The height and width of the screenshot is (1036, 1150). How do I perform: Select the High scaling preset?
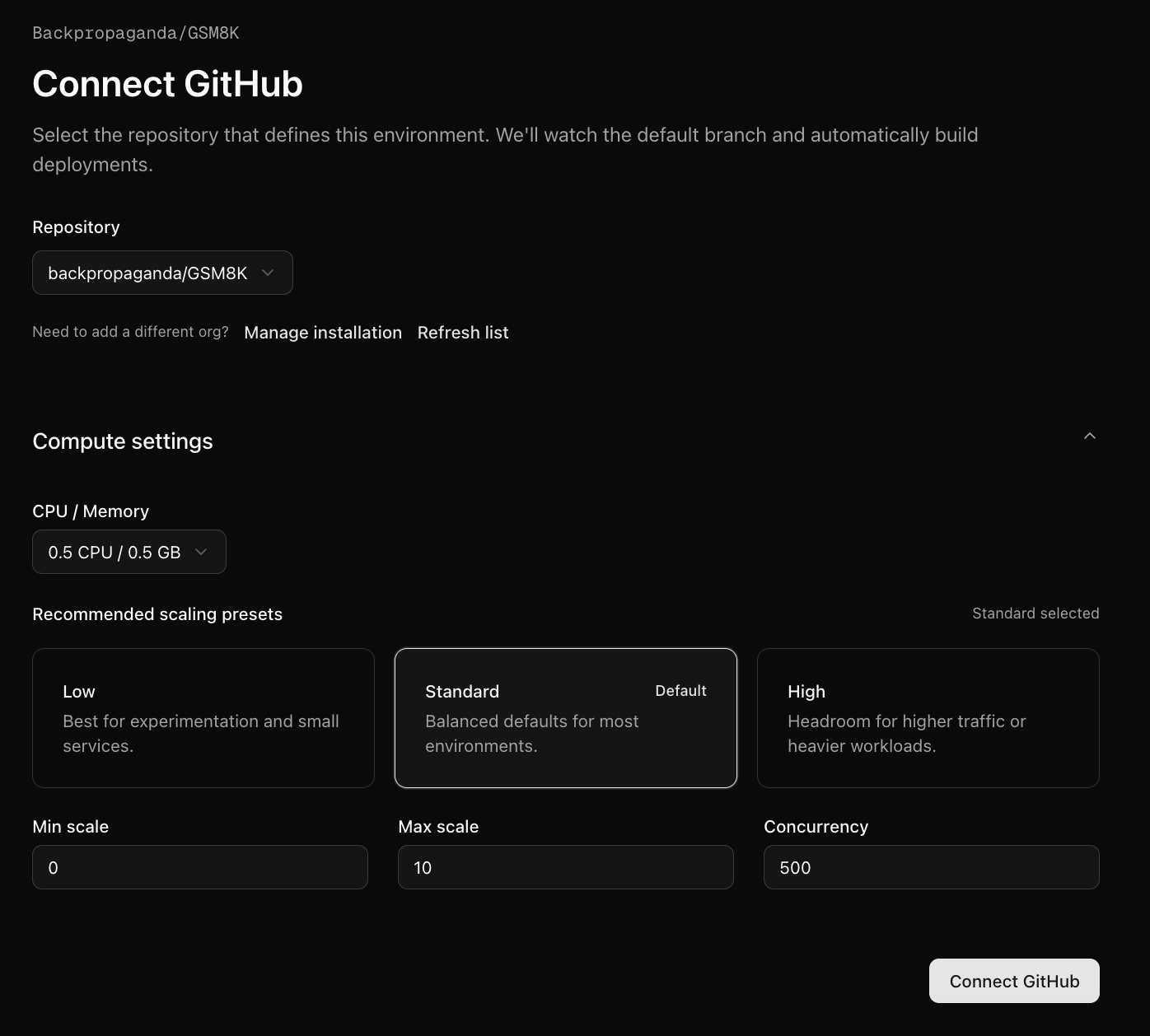[928, 717]
